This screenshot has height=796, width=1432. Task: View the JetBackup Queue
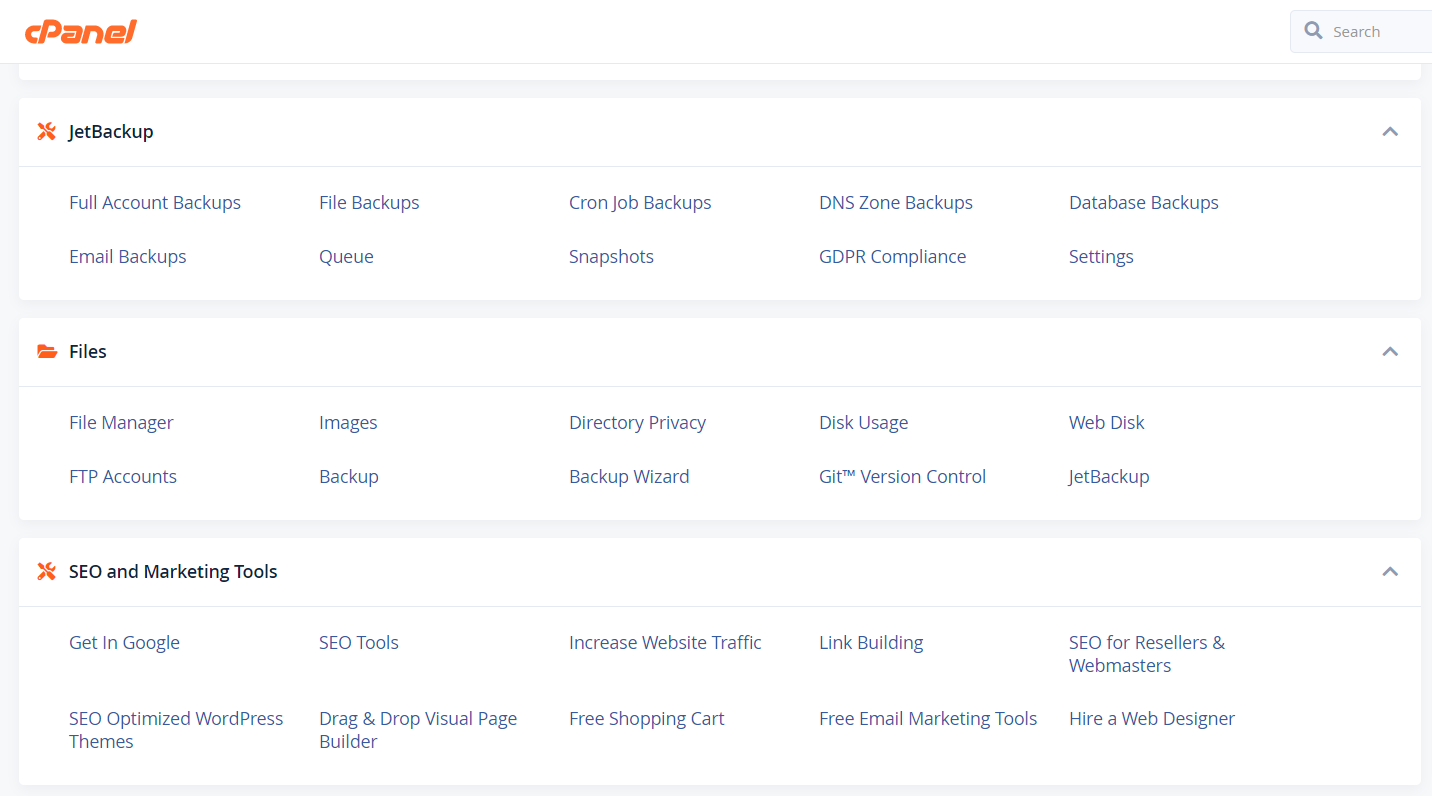(x=346, y=256)
